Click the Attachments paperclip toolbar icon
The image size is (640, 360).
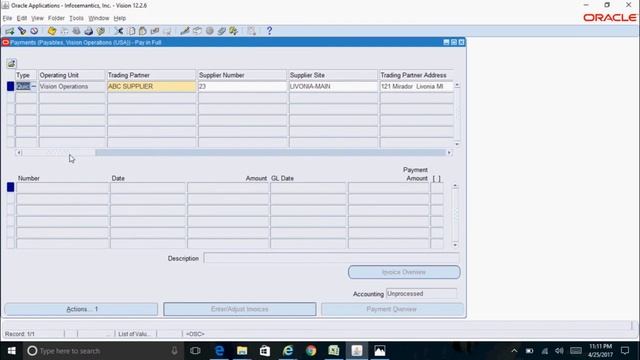click(x=222, y=31)
